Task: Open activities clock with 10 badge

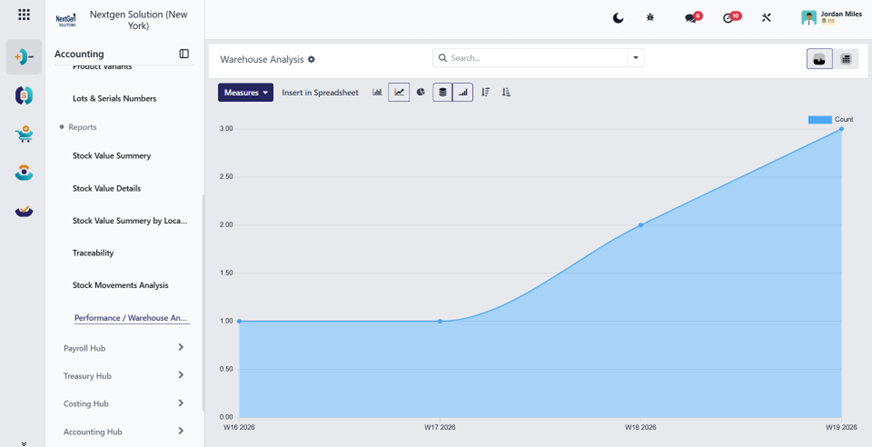Action: (731, 18)
